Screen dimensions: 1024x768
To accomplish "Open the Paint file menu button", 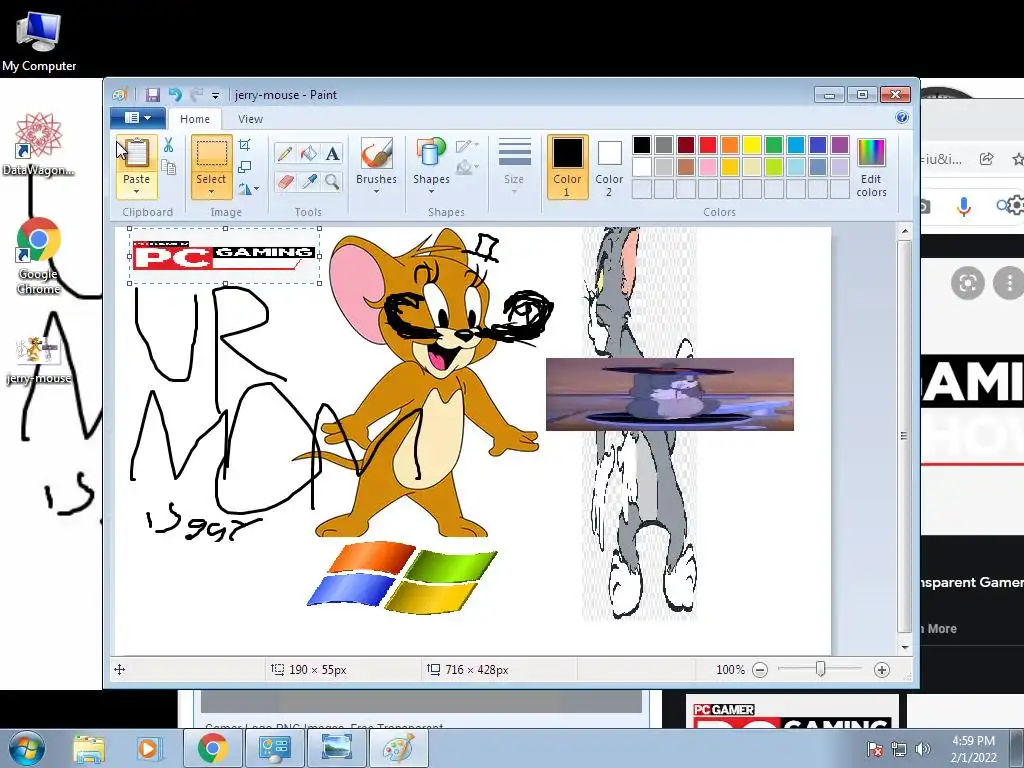I will click(x=137, y=118).
